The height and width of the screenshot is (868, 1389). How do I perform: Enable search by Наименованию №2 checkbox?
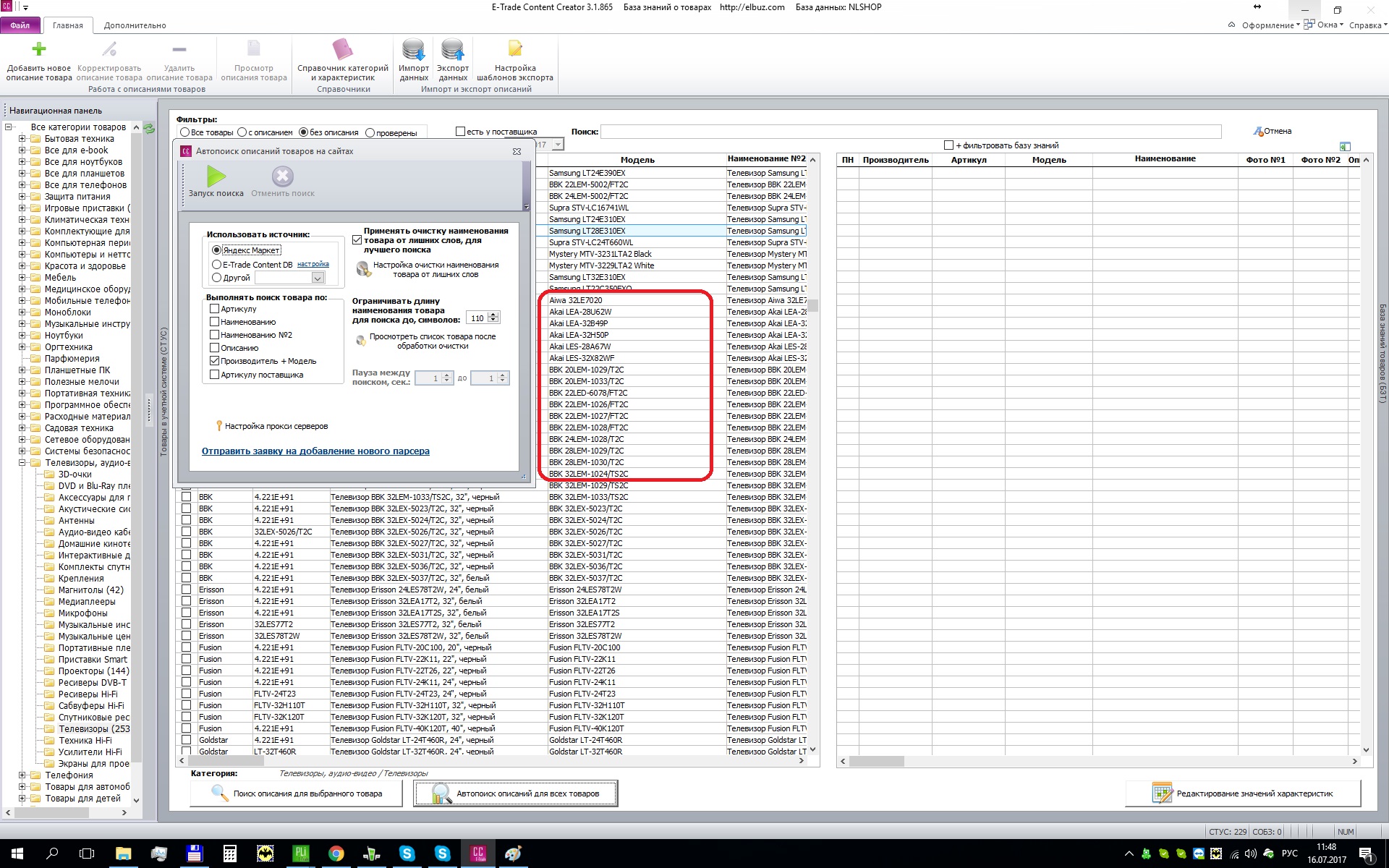(x=214, y=335)
